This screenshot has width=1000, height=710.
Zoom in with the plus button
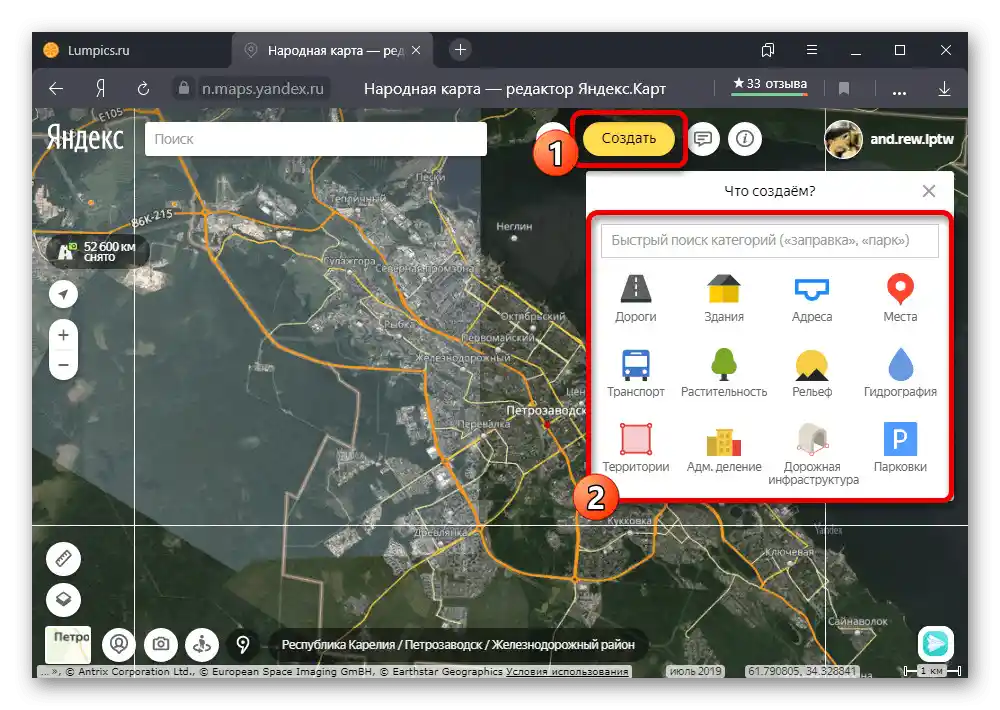(63, 335)
